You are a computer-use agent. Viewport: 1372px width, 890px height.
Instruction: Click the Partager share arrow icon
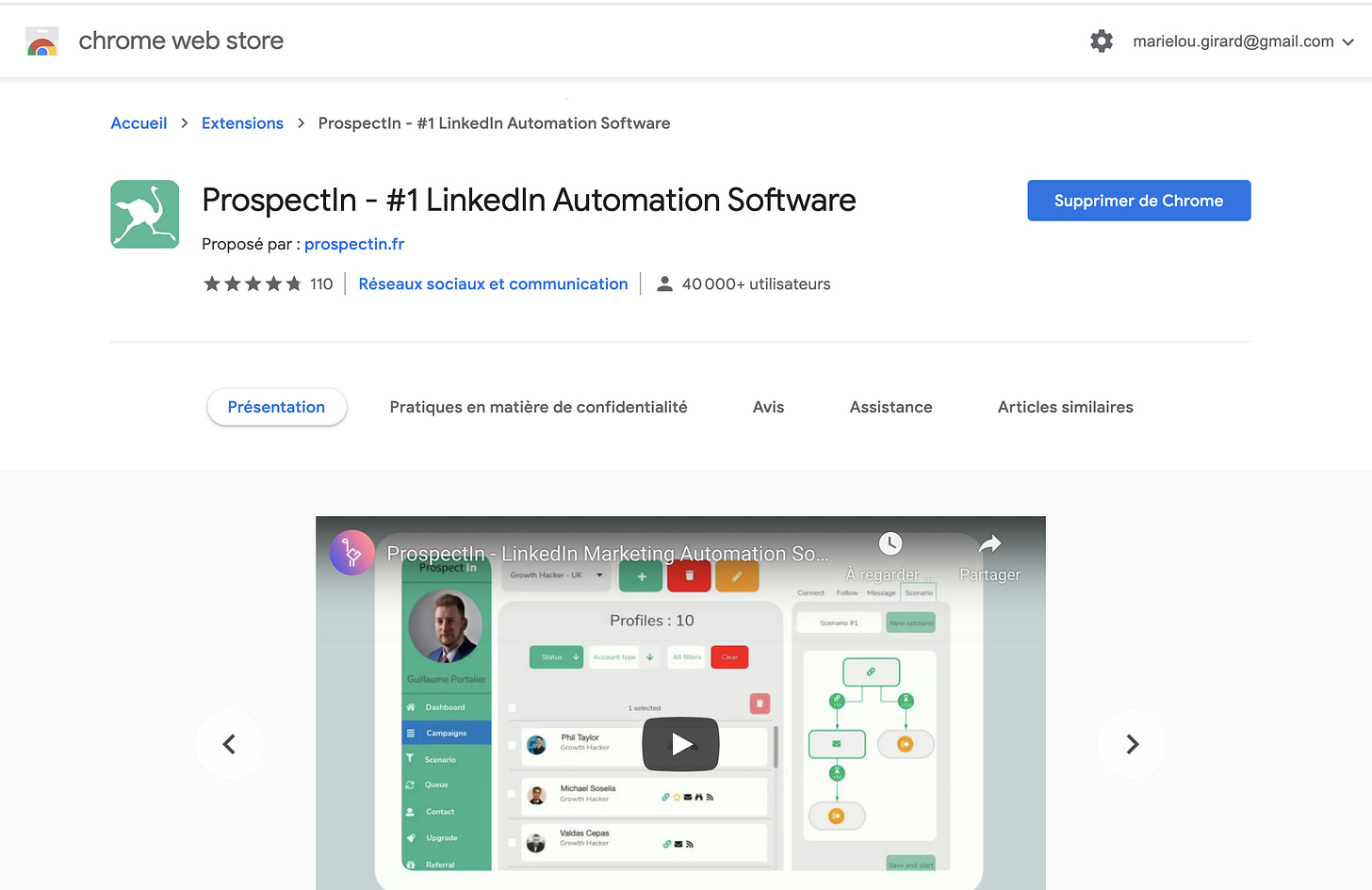coord(989,543)
